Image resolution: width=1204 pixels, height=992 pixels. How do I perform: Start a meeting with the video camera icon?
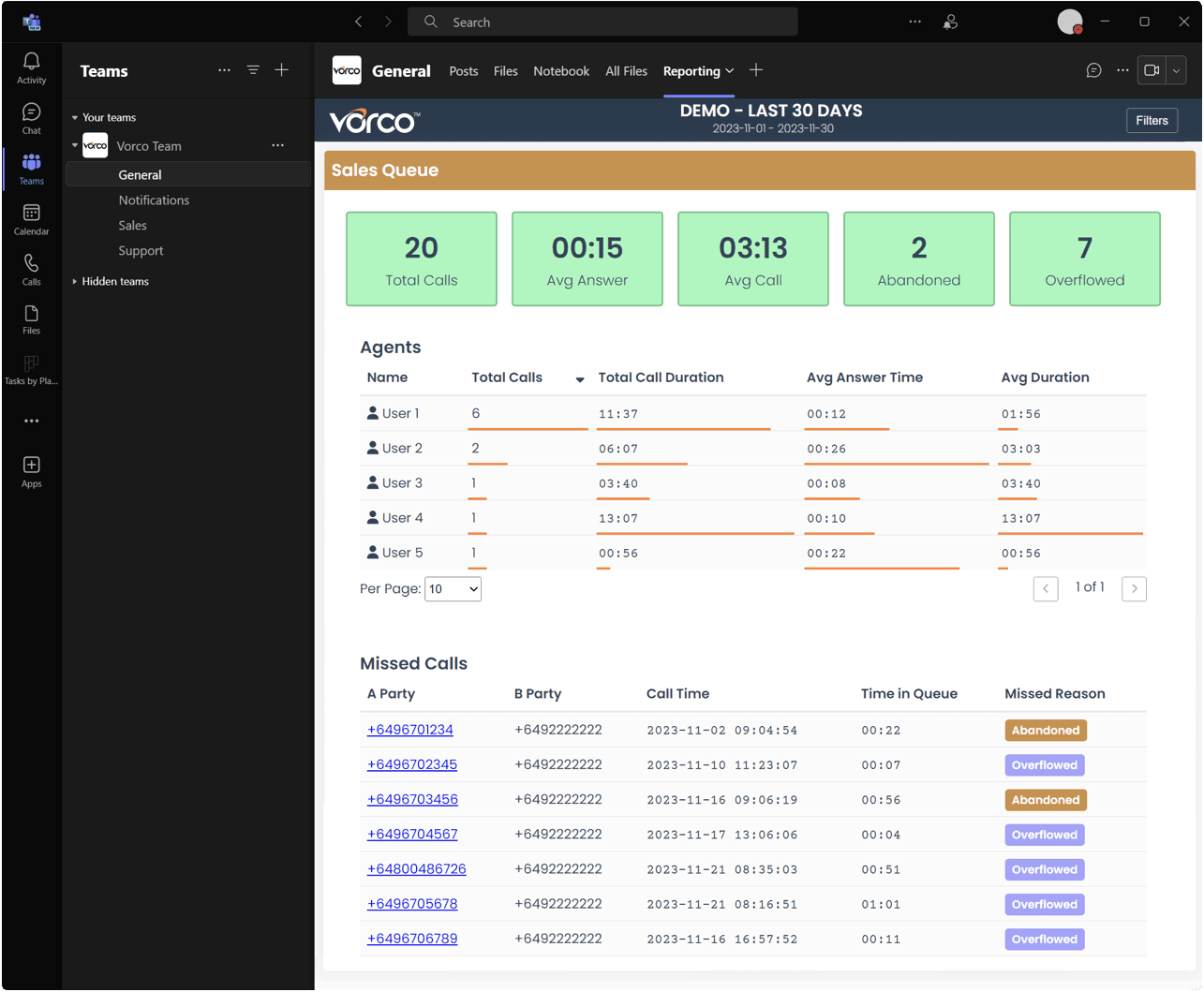coord(1152,70)
